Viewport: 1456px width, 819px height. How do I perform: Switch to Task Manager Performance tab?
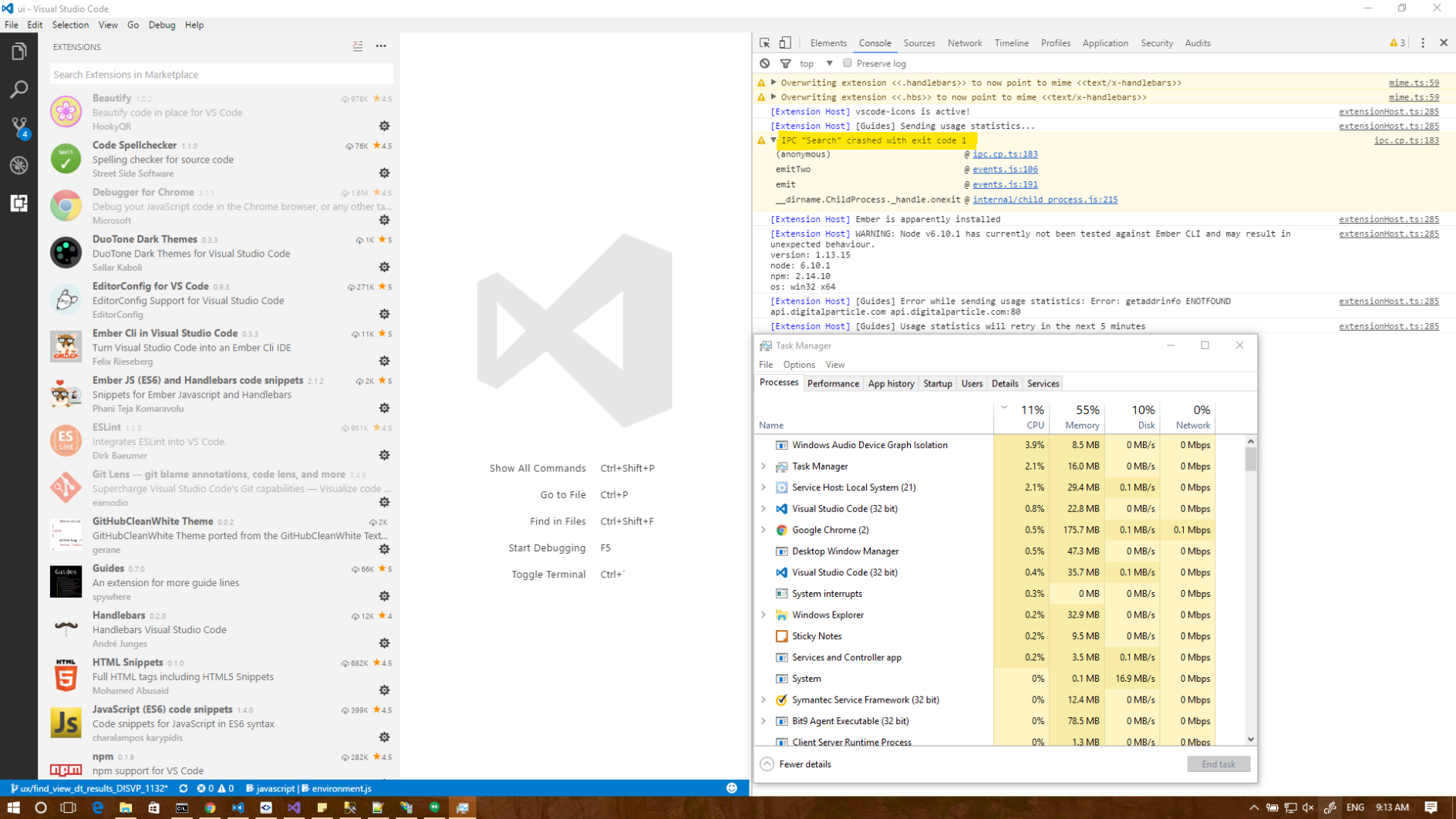[x=833, y=383]
